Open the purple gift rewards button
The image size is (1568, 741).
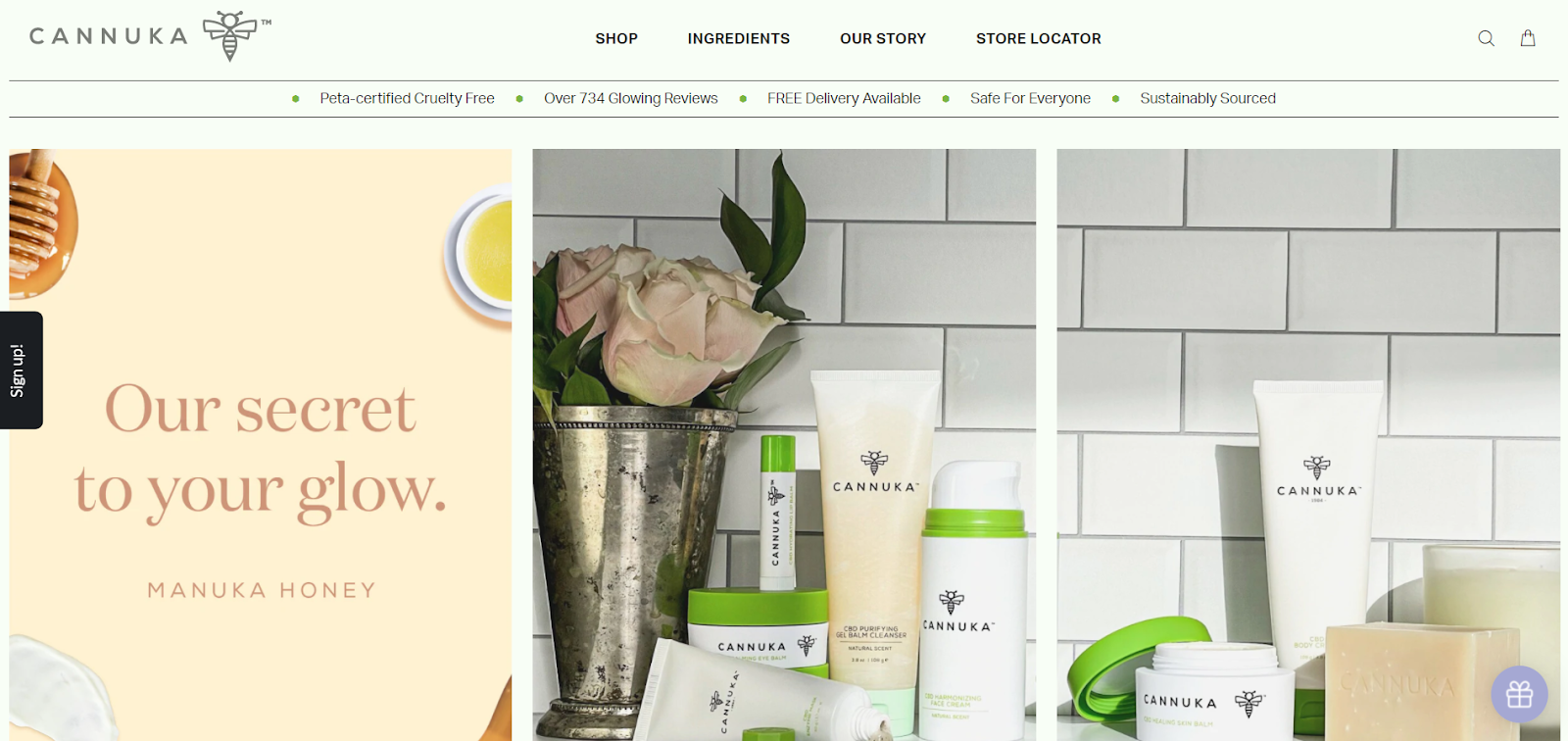pyautogui.click(x=1519, y=695)
